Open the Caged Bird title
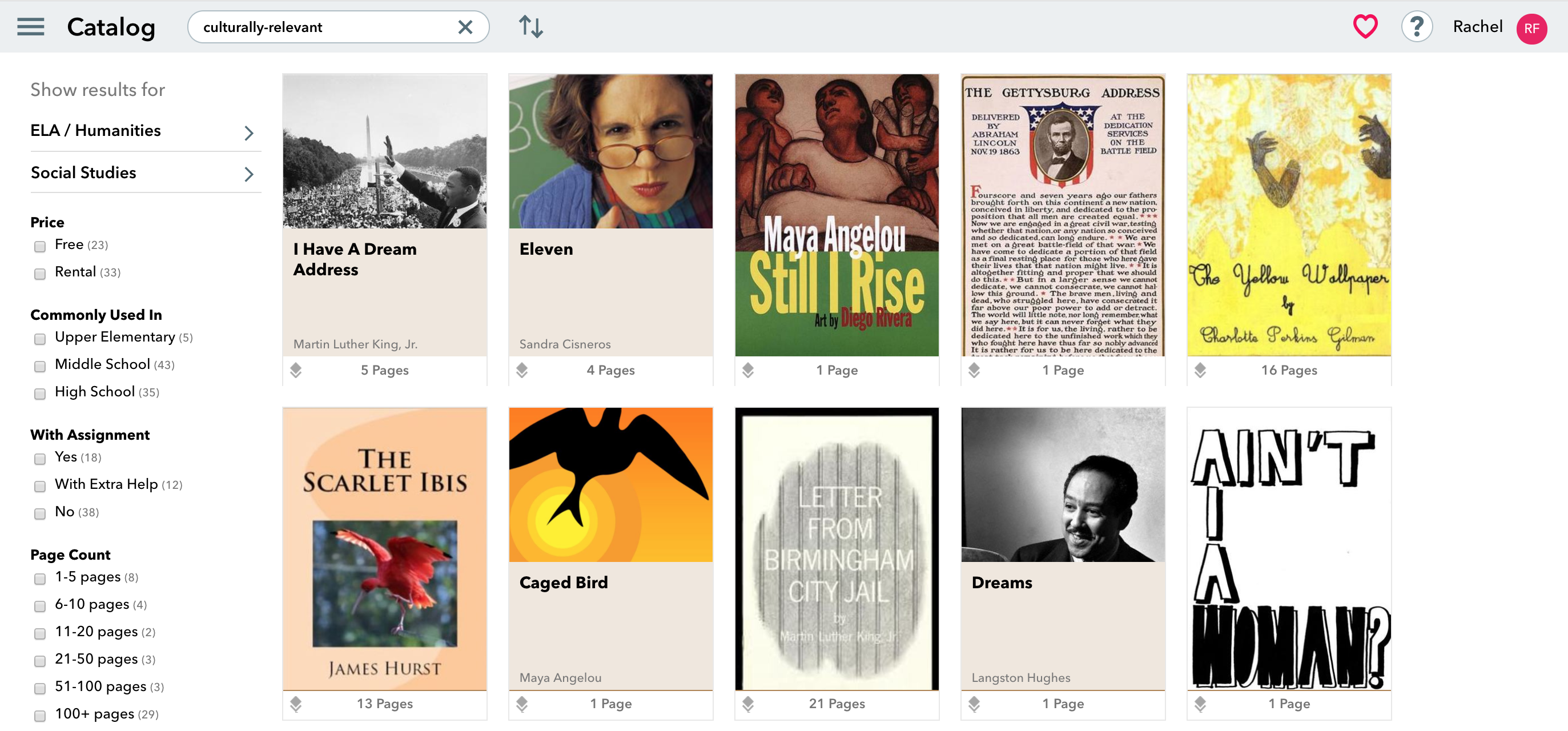The image size is (1568, 731). pos(563,583)
